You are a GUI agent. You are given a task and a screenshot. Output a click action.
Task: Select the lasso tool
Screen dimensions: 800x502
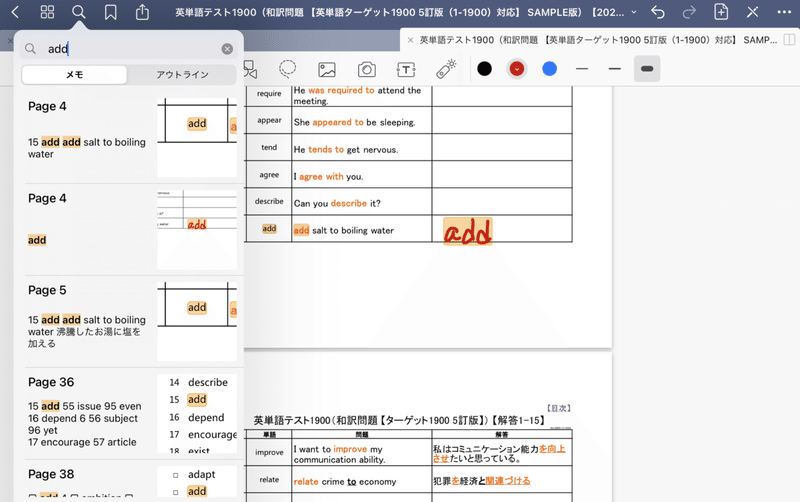(x=288, y=69)
